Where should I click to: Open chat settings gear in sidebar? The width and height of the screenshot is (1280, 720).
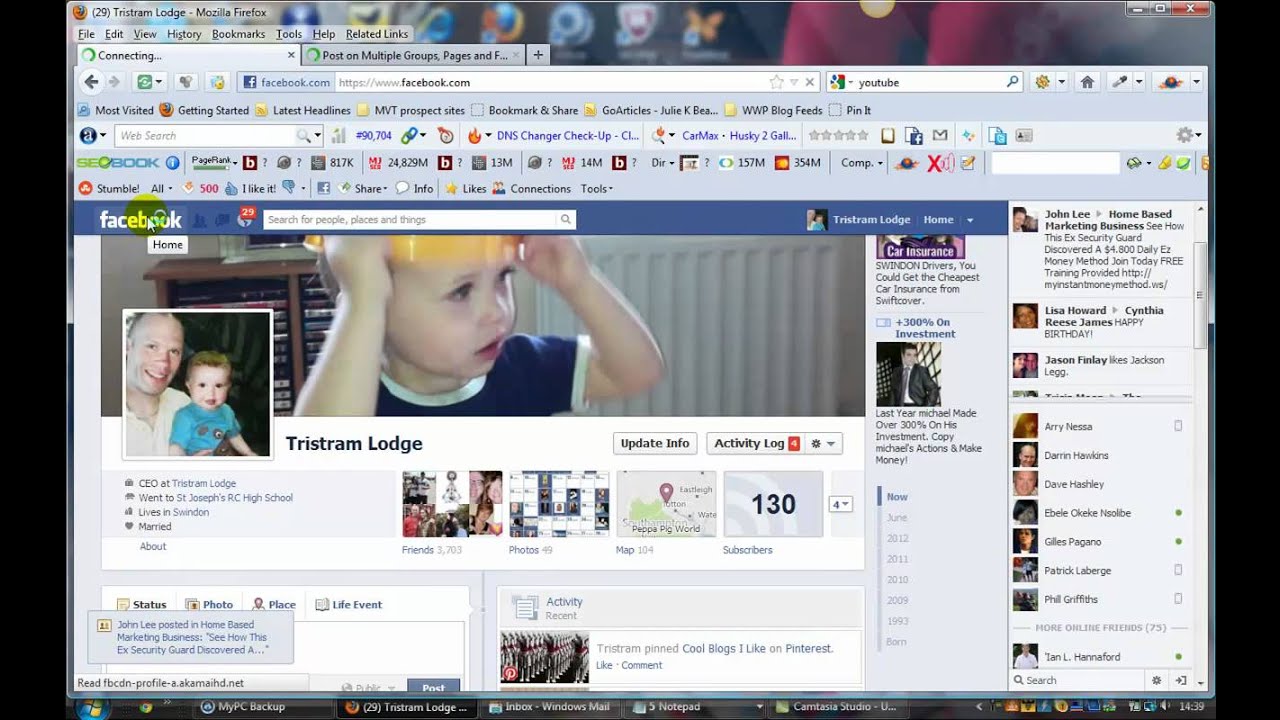1157,680
